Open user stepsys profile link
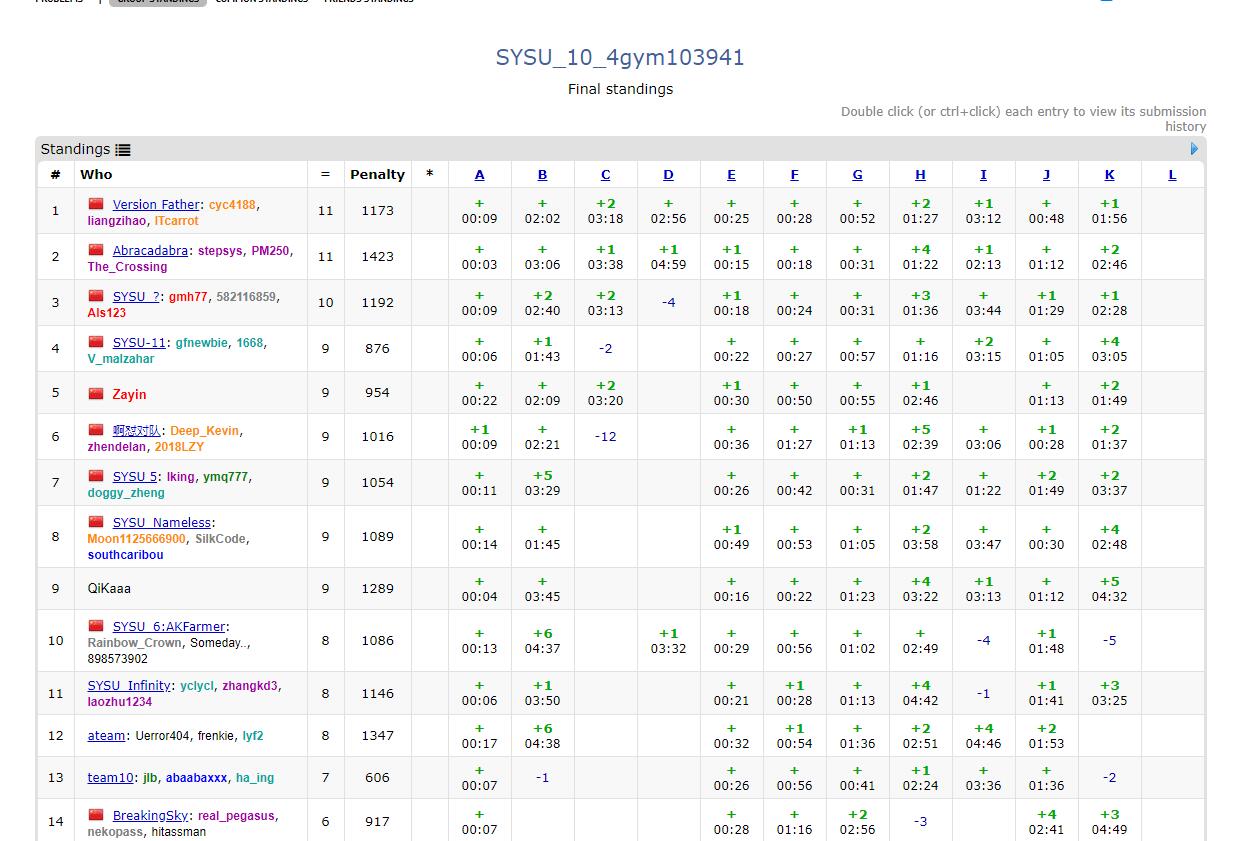 click(x=220, y=251)
